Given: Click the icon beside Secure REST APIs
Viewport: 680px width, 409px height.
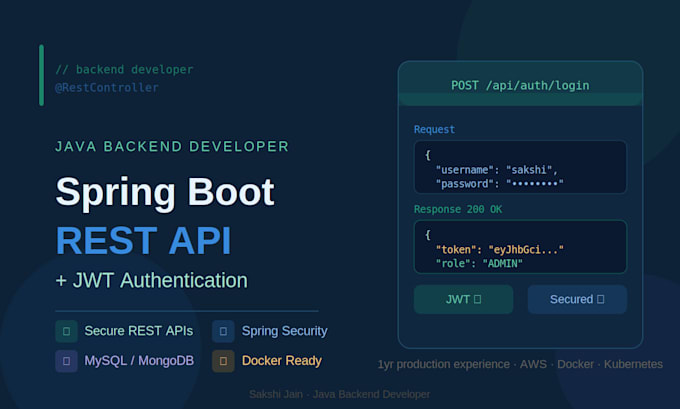Looking at the screenshot, I should pos(66,331).
